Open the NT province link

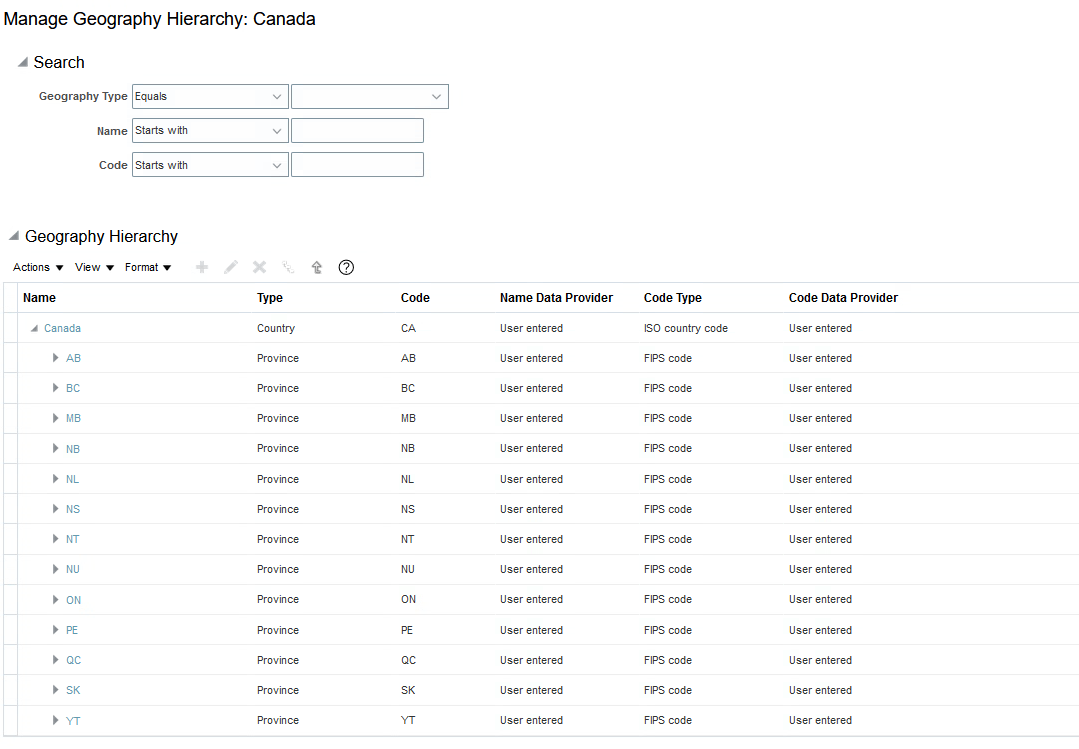pos(72,539)
